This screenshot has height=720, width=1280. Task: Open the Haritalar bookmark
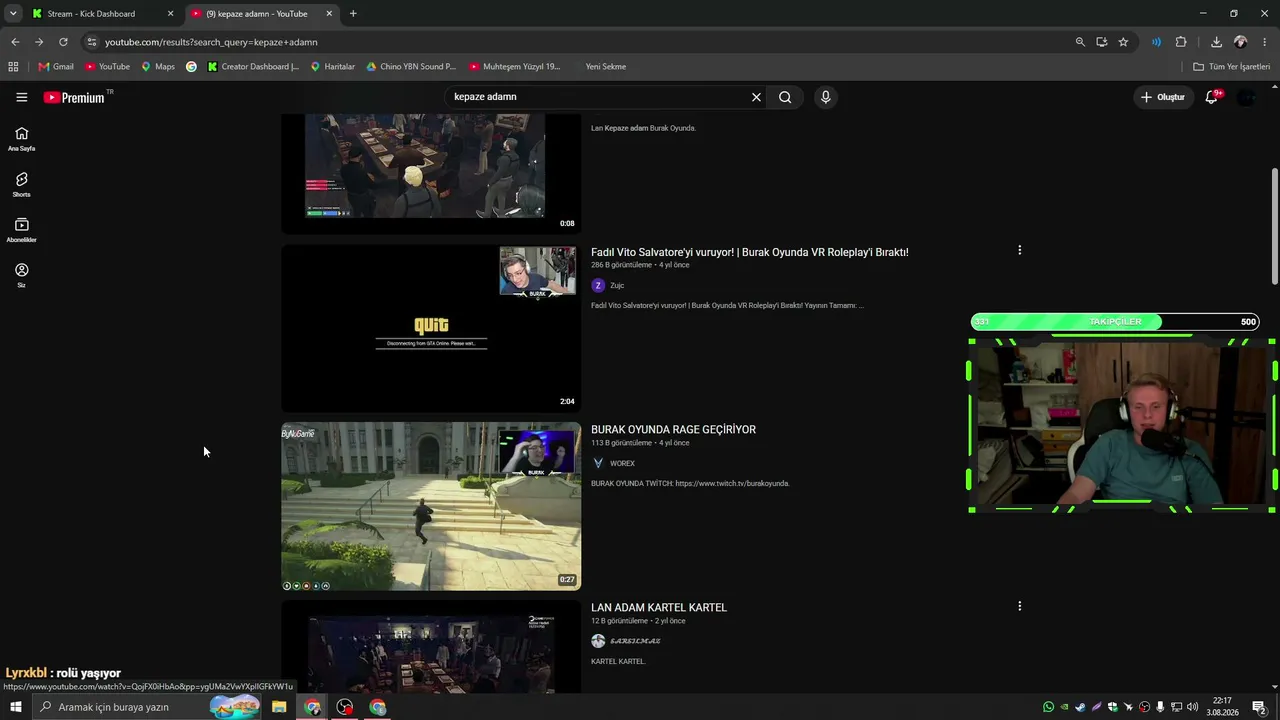coord(333,67)
